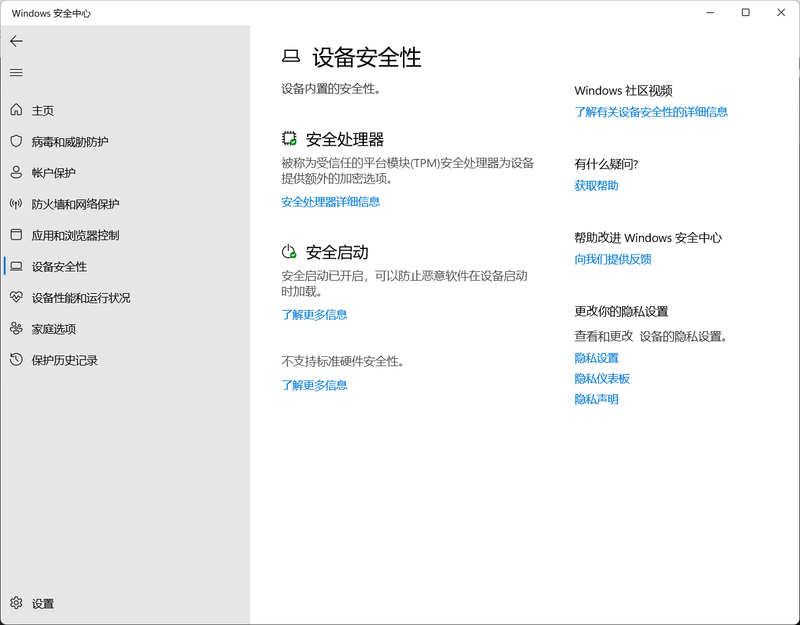
Task: Click the 更改你的隐私设置 heading
Action: (x=621, y=311)
